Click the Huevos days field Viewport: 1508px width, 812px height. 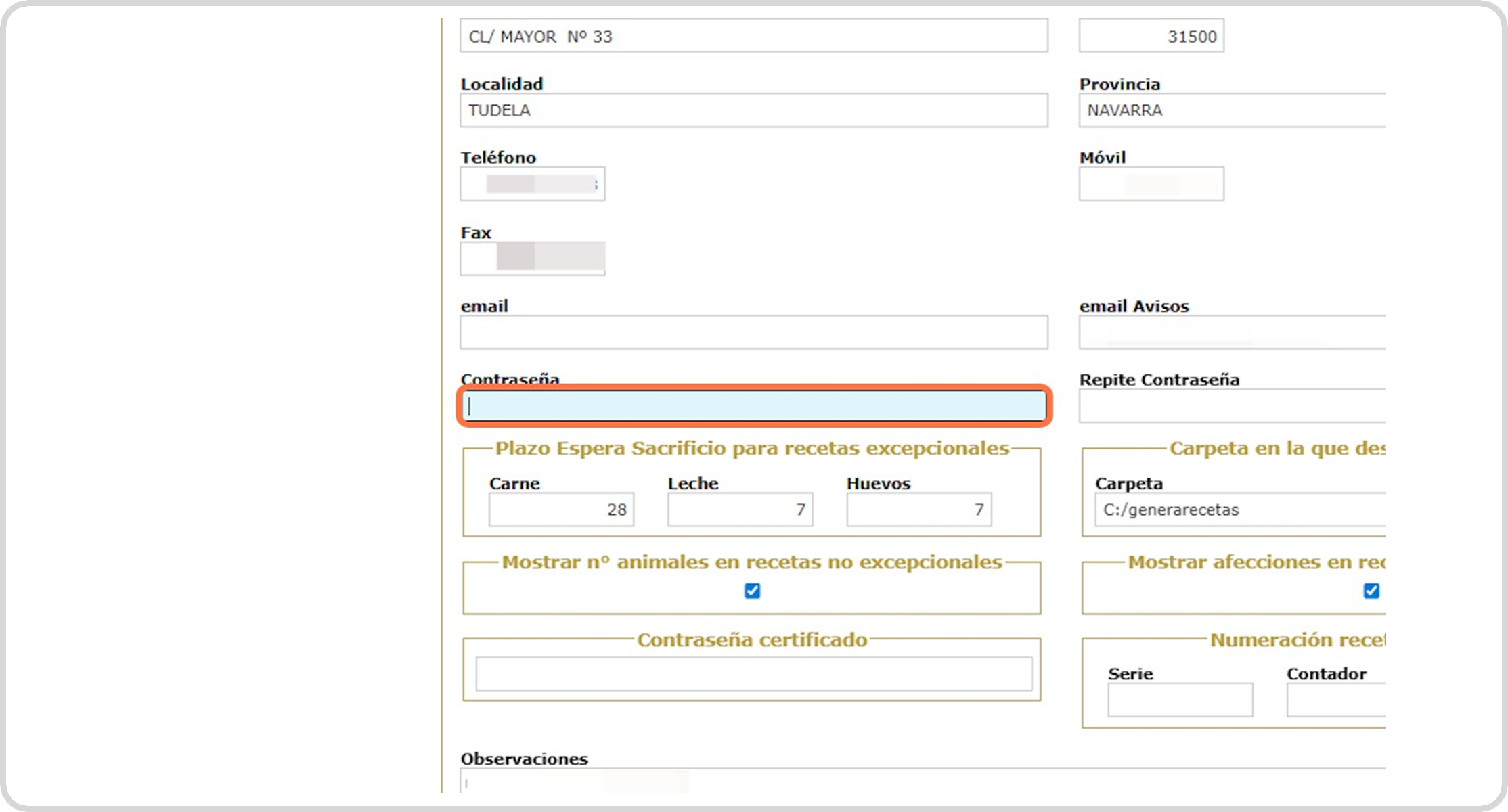tap(918, 510)
